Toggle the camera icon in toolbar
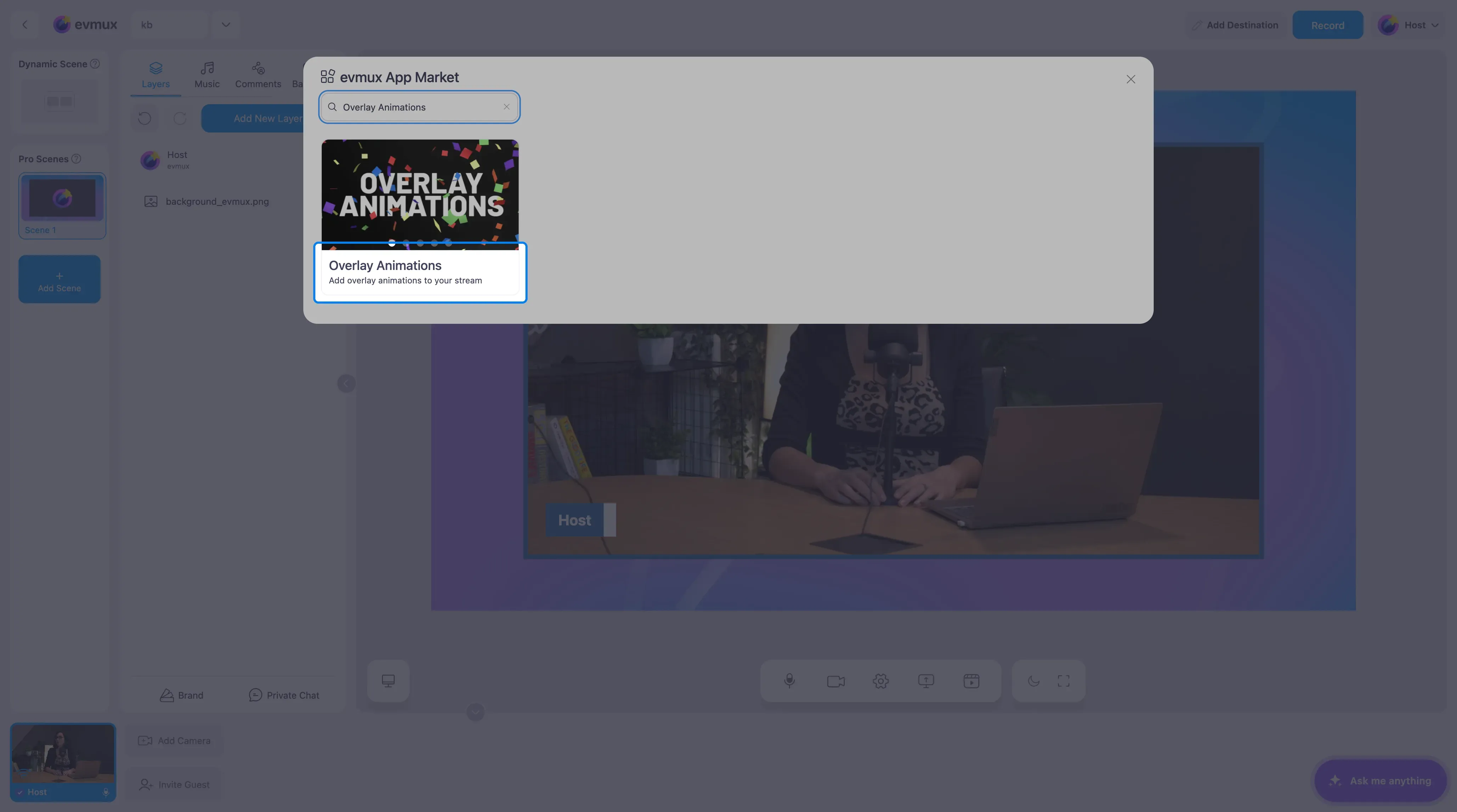The height and width of the screenshot is (812, 1457). [836, 681]
